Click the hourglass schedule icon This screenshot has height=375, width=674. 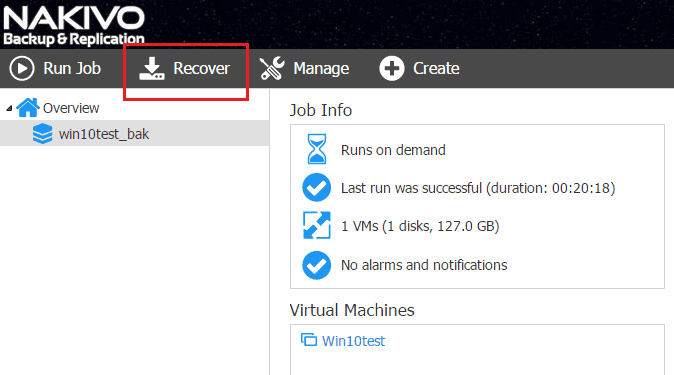(317, 149)
